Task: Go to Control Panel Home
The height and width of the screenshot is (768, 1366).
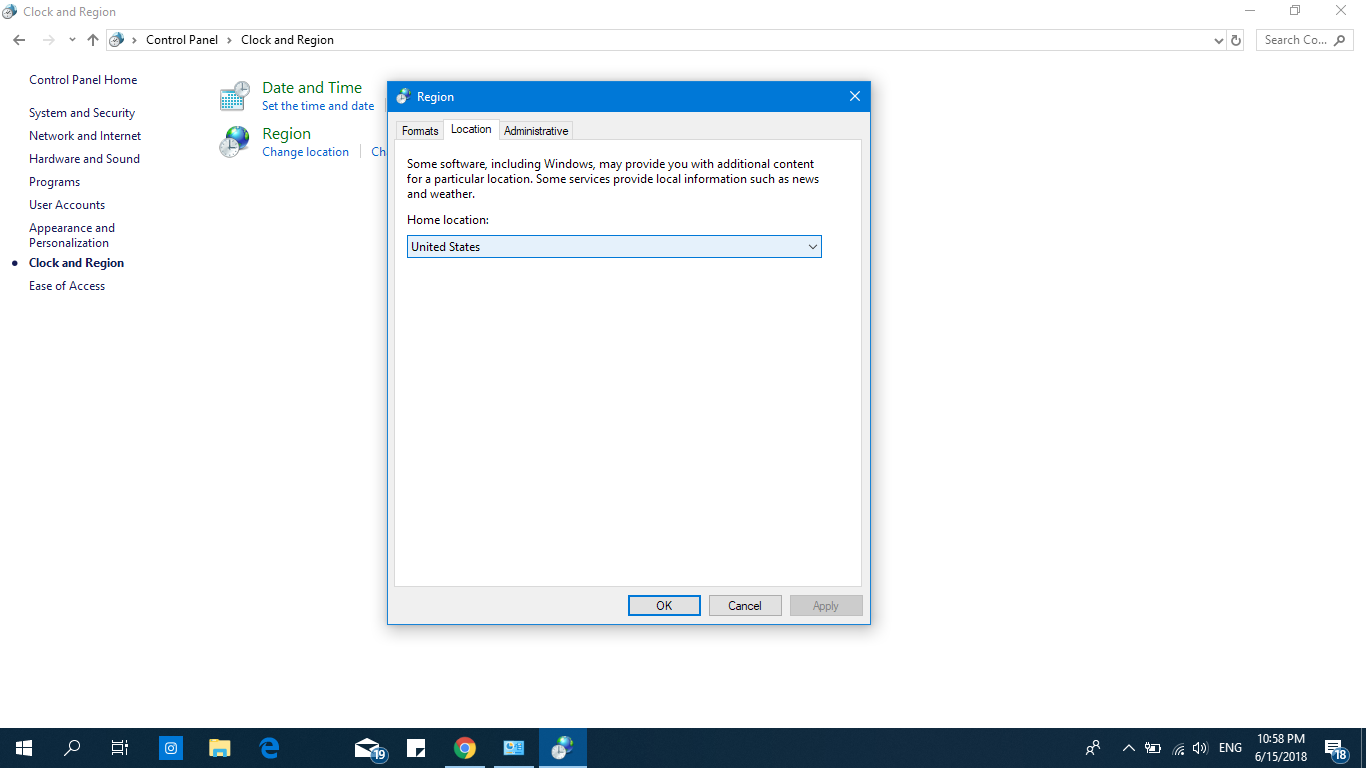Action: [x=83, y=80]
